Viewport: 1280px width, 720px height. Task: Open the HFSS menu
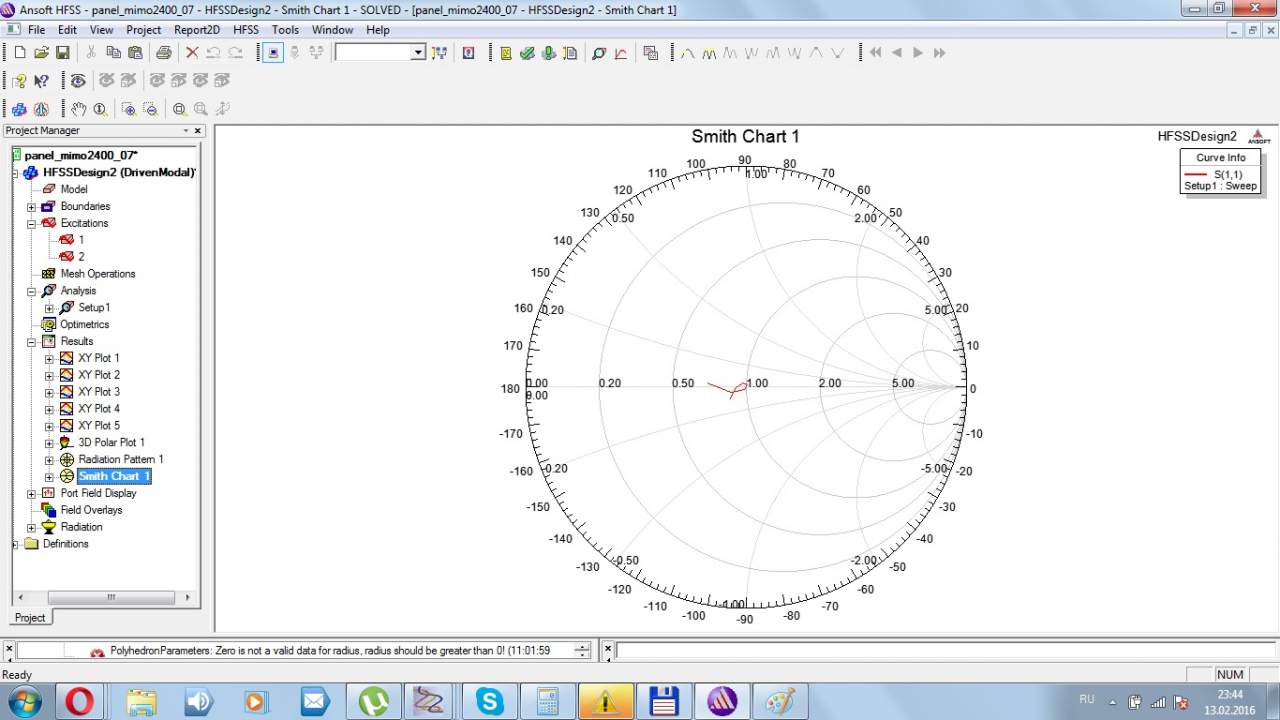coord(246,30)
